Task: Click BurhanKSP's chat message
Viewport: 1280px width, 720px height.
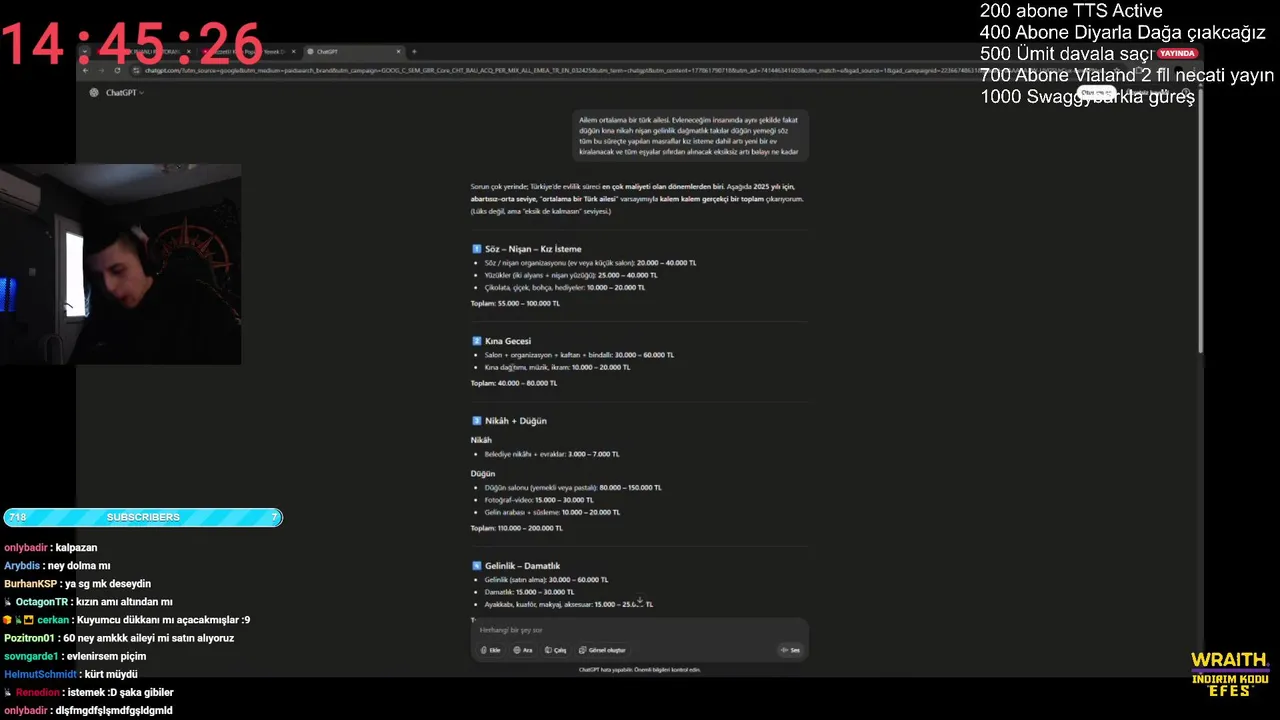Action: pos(78,584)
